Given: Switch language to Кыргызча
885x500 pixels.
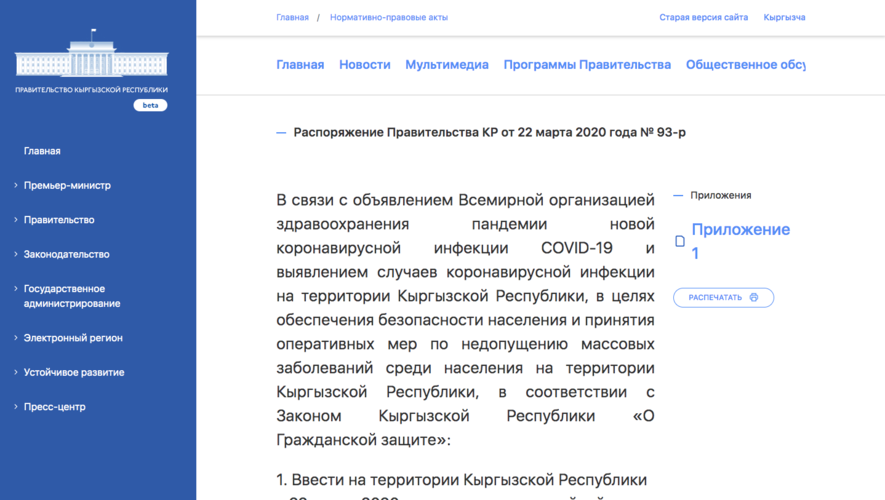Looking at the screenshot, I should click(784, 17).
